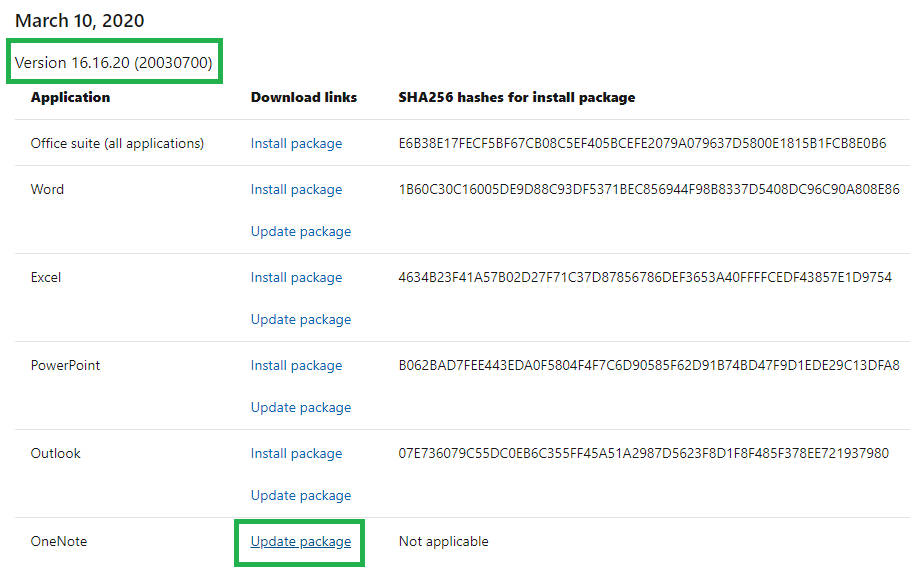The image size is (910, 568).
Task: Select the Outlook hash starting 07E73607
Action: pos(644,454)
